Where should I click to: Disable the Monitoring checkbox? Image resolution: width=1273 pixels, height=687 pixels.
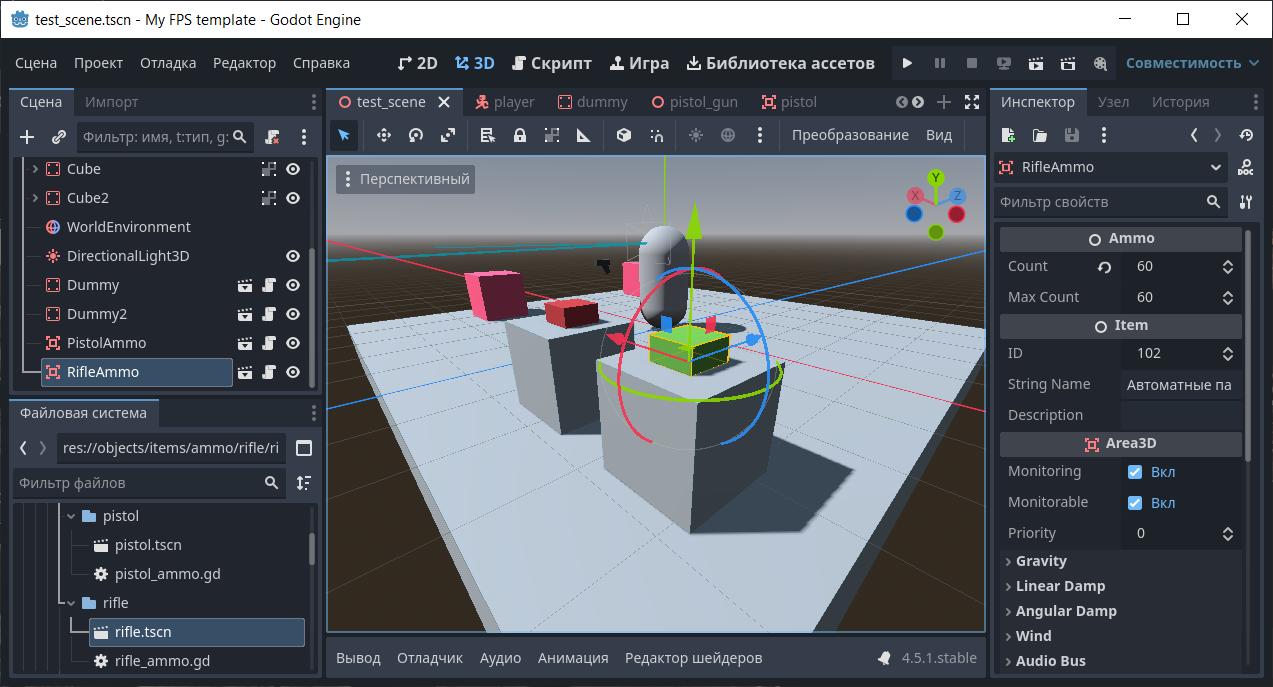click(x=1135, y=472)
